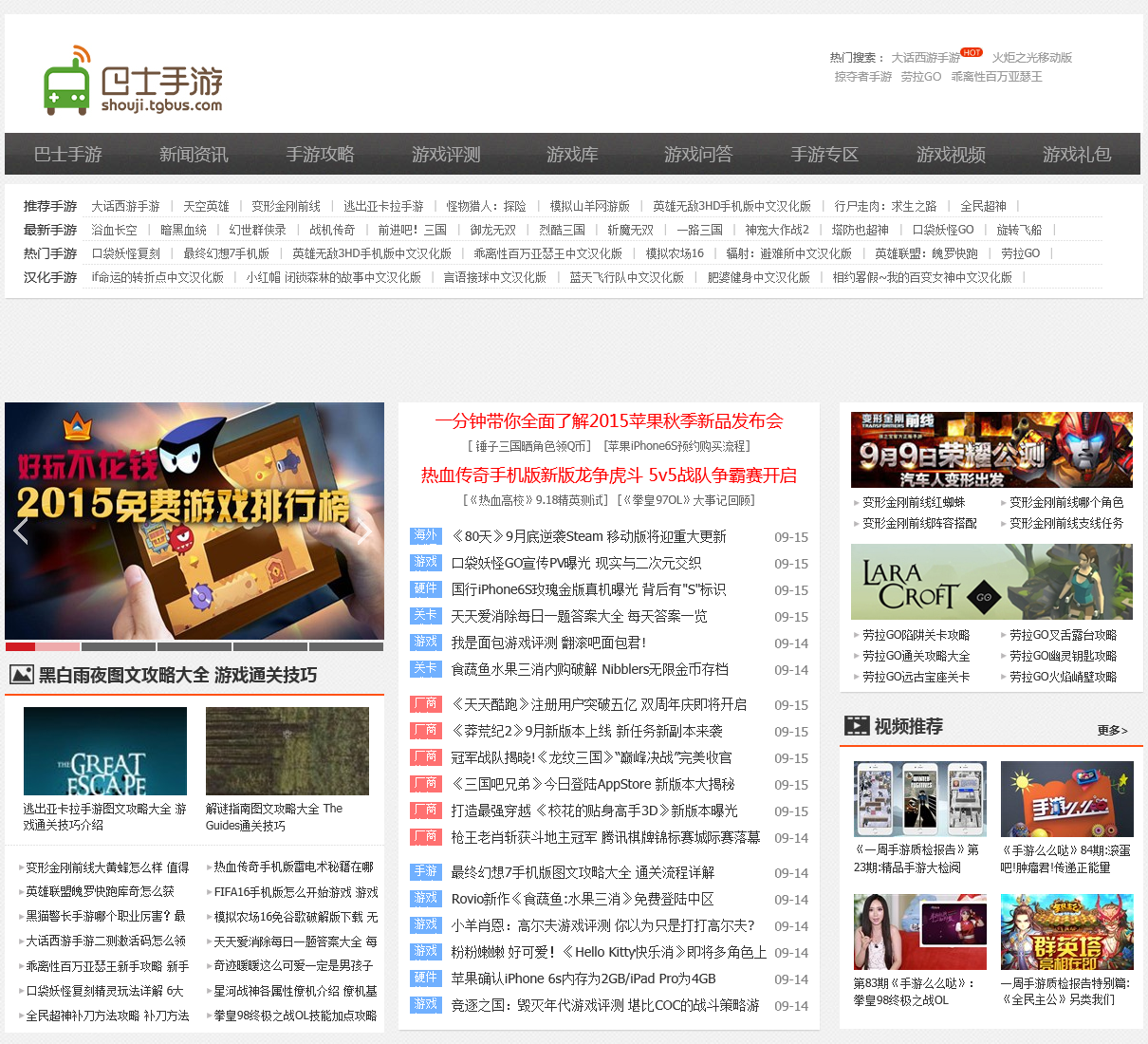Screen dimensions: 1148x1044
Task: Click date 09-14 beside 枪王老肖新获斗地主冠军
Action: (791, 838)
